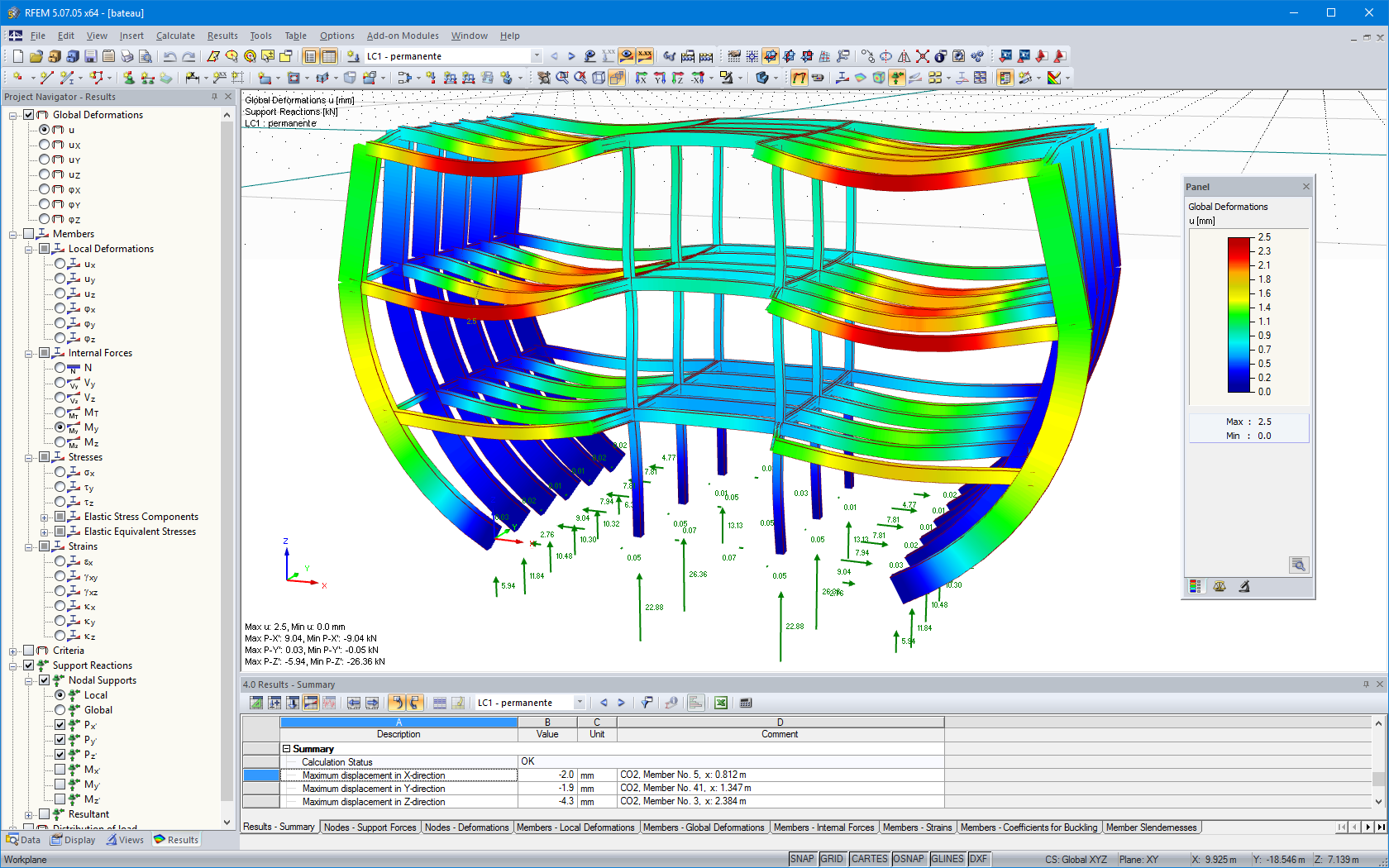
Task: Create a new model with the blank page icon
Action: pyautogui.click(x=18, y=56)
